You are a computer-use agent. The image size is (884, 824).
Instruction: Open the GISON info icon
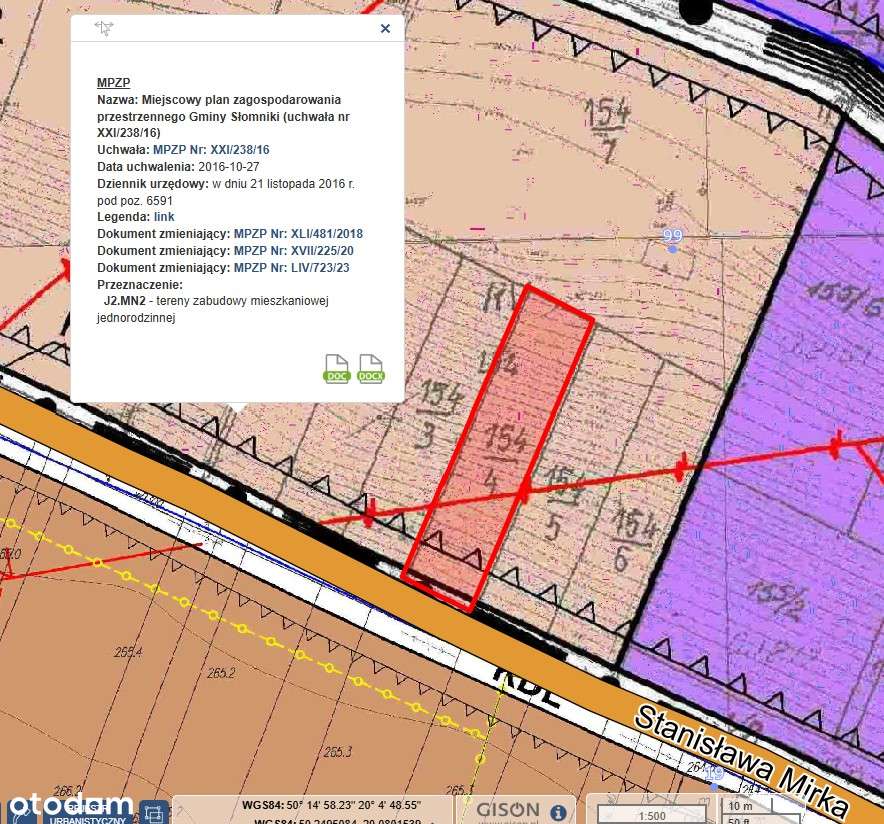pyautogui.click(x=558, y=813)
